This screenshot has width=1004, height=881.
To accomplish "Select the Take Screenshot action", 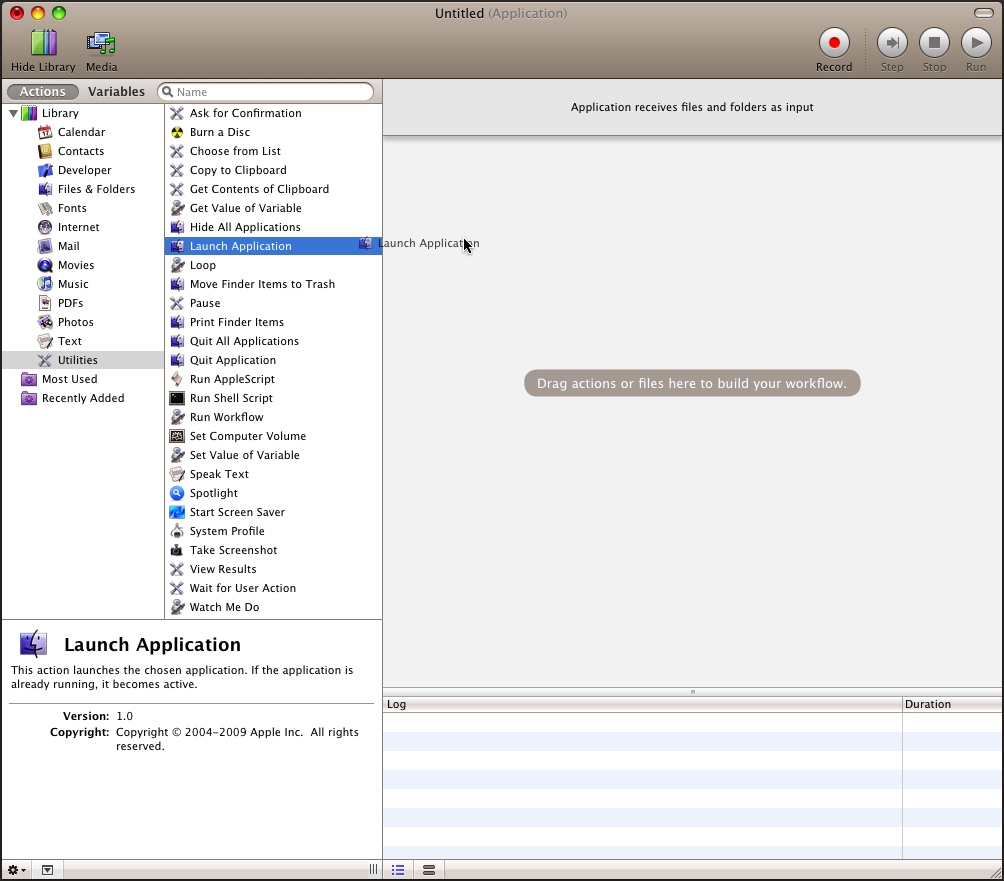I will click(x=233, y=550).
